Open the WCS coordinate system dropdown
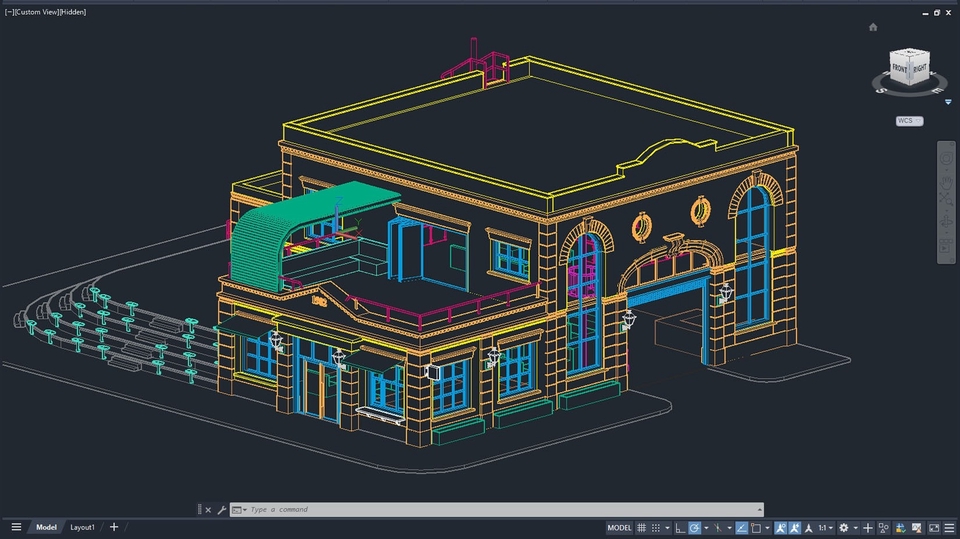The width and height of the screenshot is (960, 539). [909, 121]
